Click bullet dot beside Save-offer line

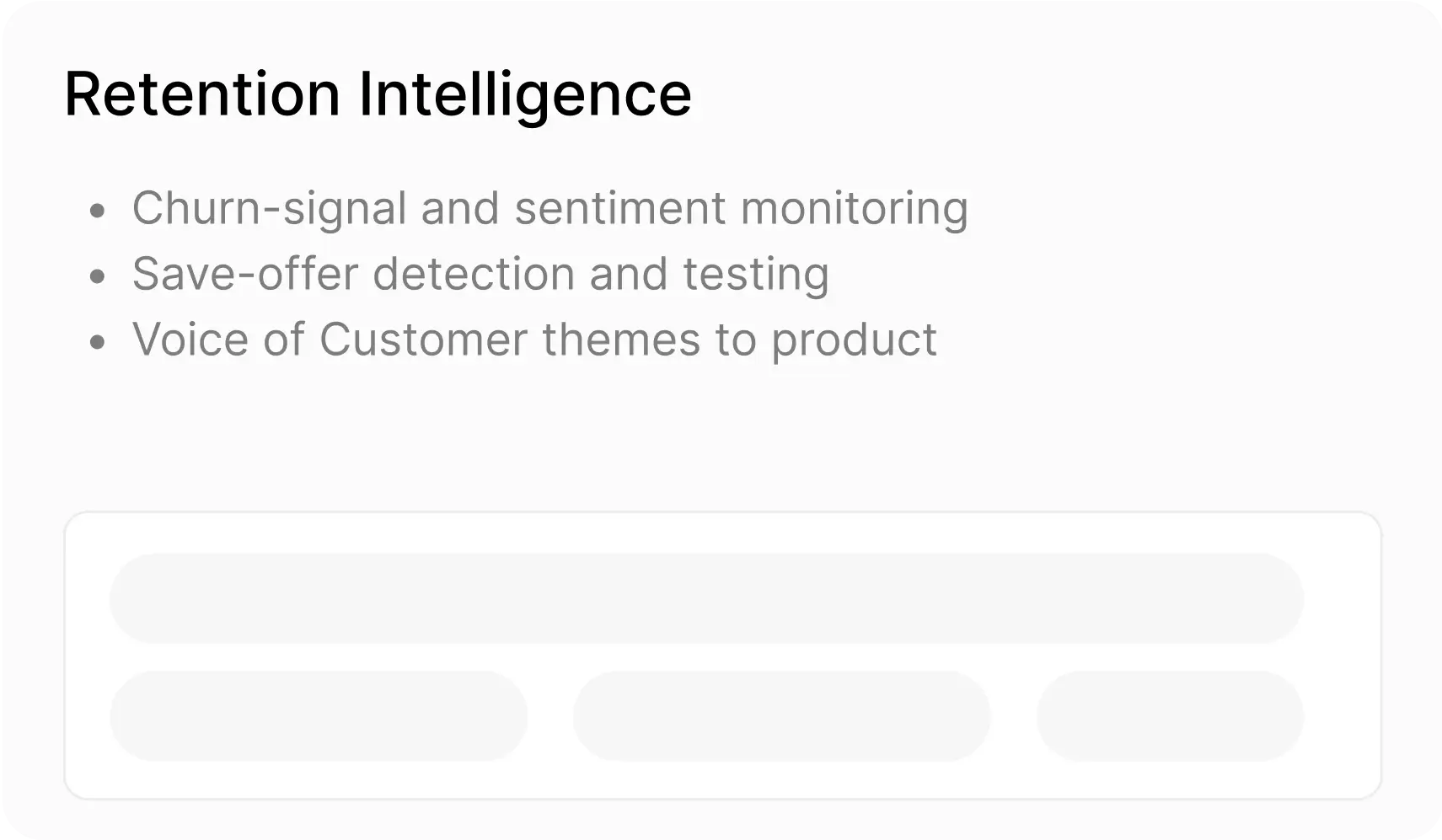point(98,276)
